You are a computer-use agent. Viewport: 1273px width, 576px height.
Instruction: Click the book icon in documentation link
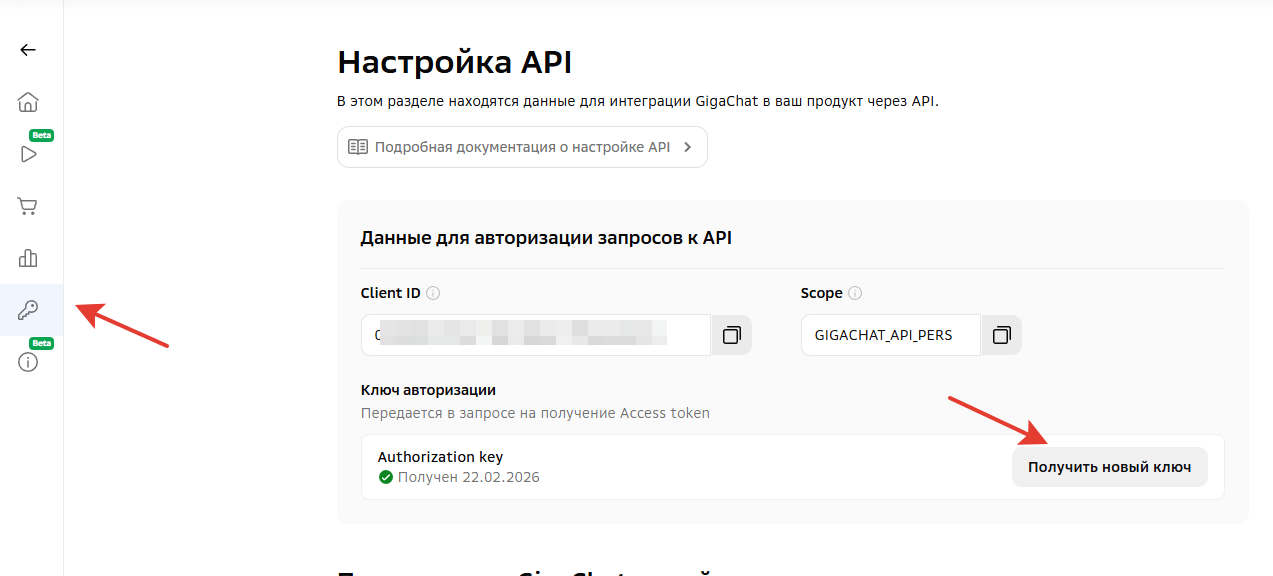coord(358,147)
